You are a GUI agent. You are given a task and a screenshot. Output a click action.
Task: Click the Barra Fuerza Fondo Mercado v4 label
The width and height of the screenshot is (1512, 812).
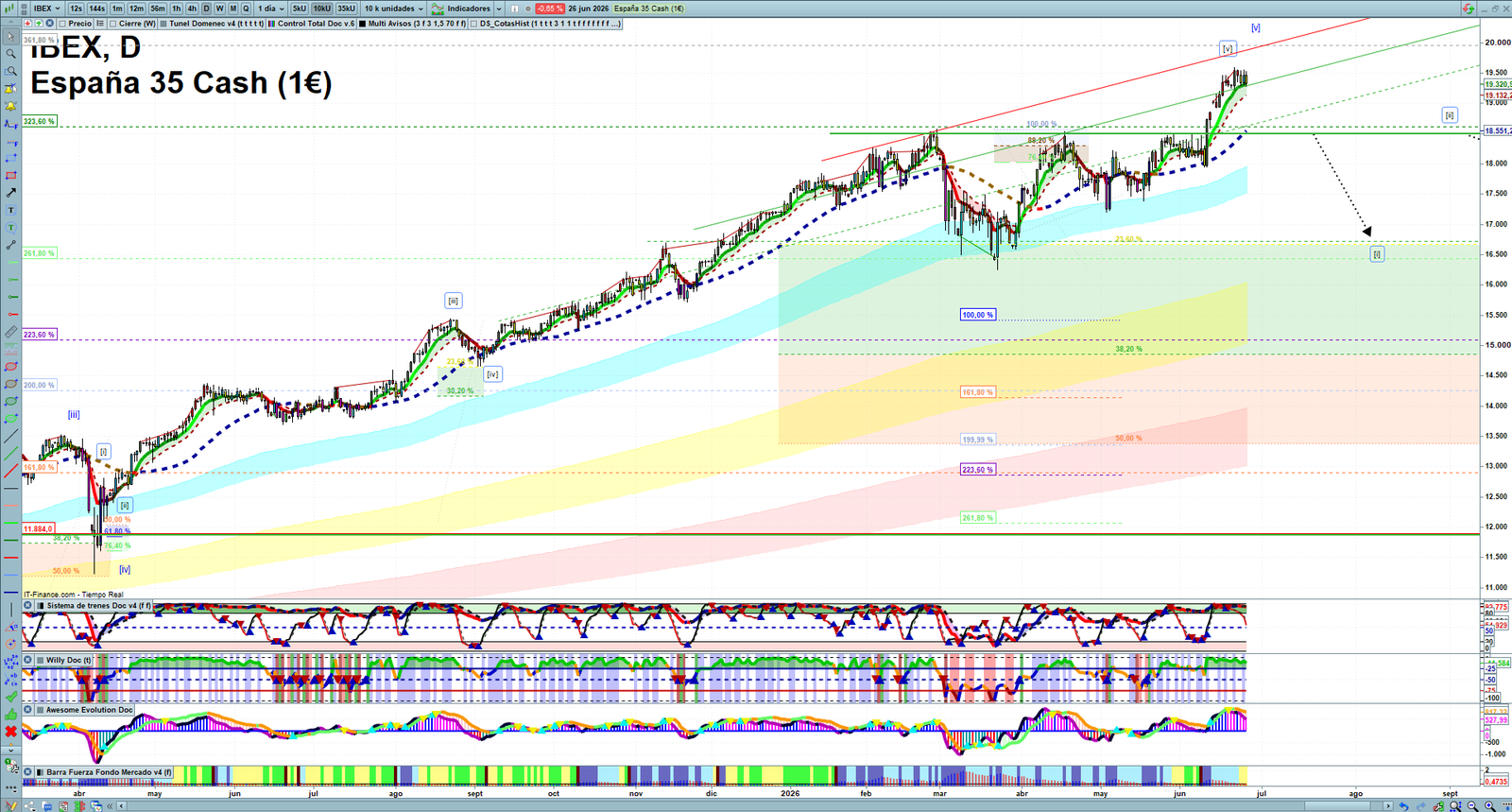(109, 772)
